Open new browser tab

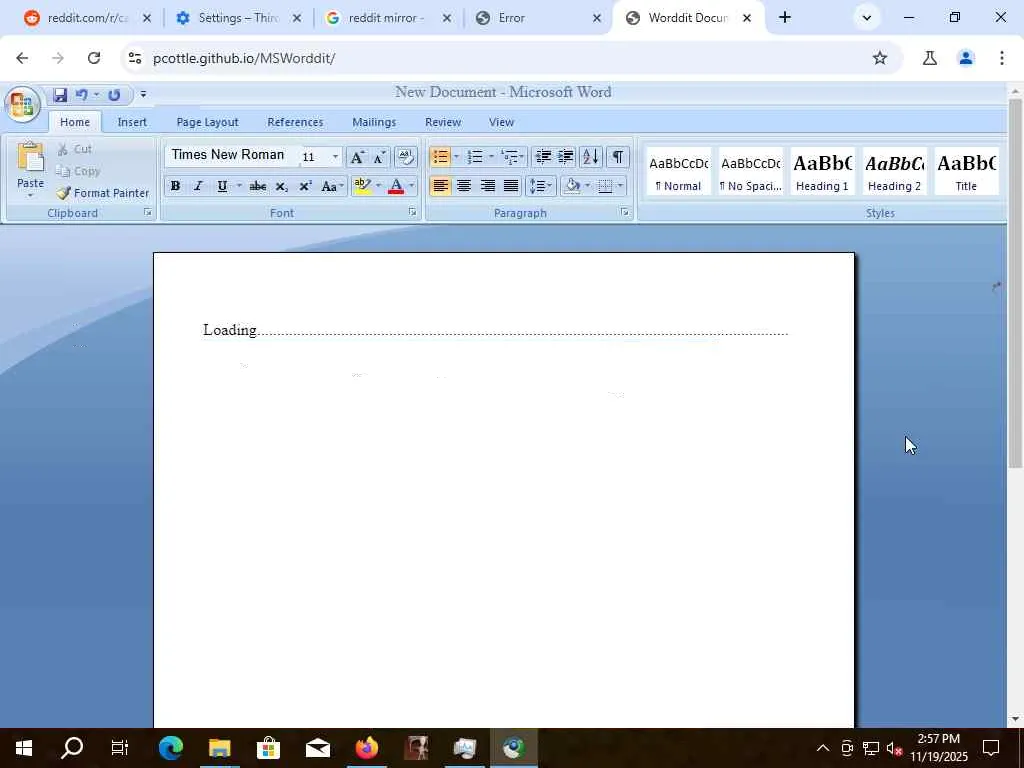(x=785, y=18)
